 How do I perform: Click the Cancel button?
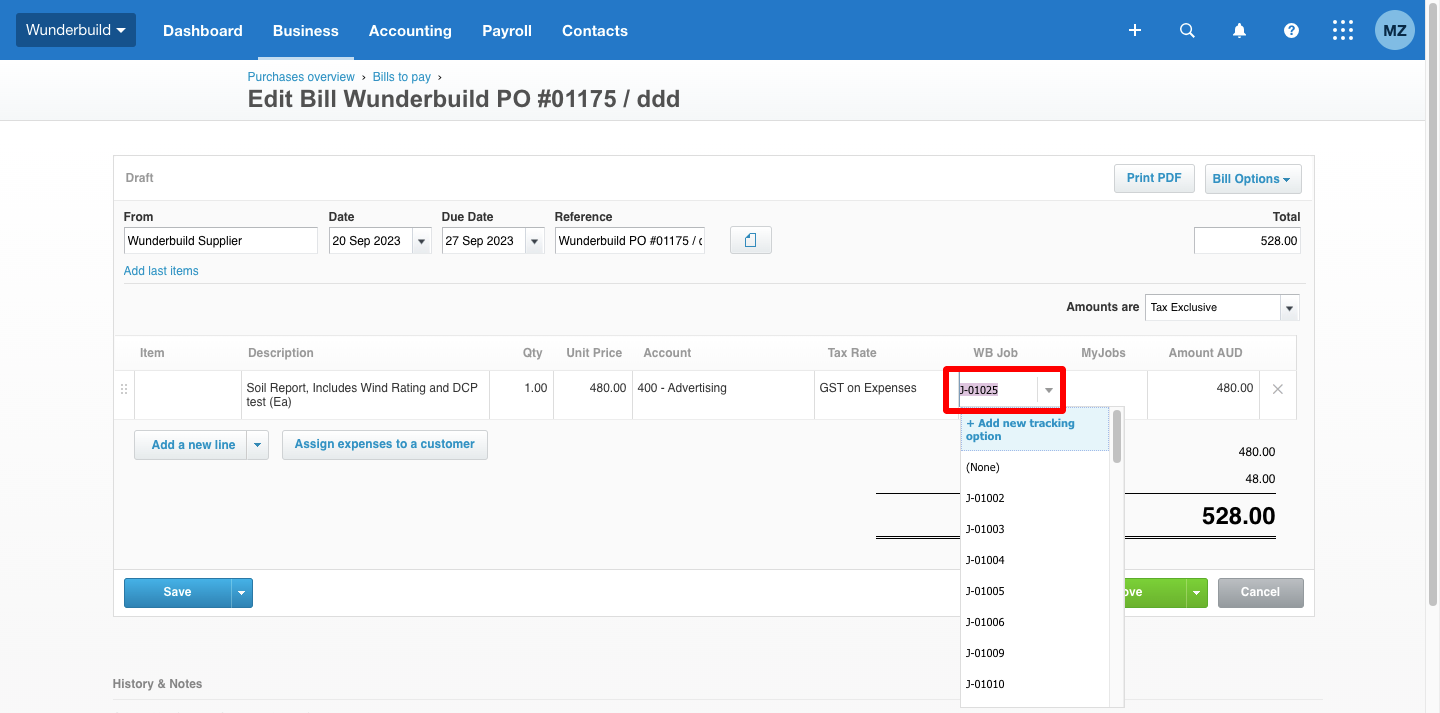point(1260,592)
